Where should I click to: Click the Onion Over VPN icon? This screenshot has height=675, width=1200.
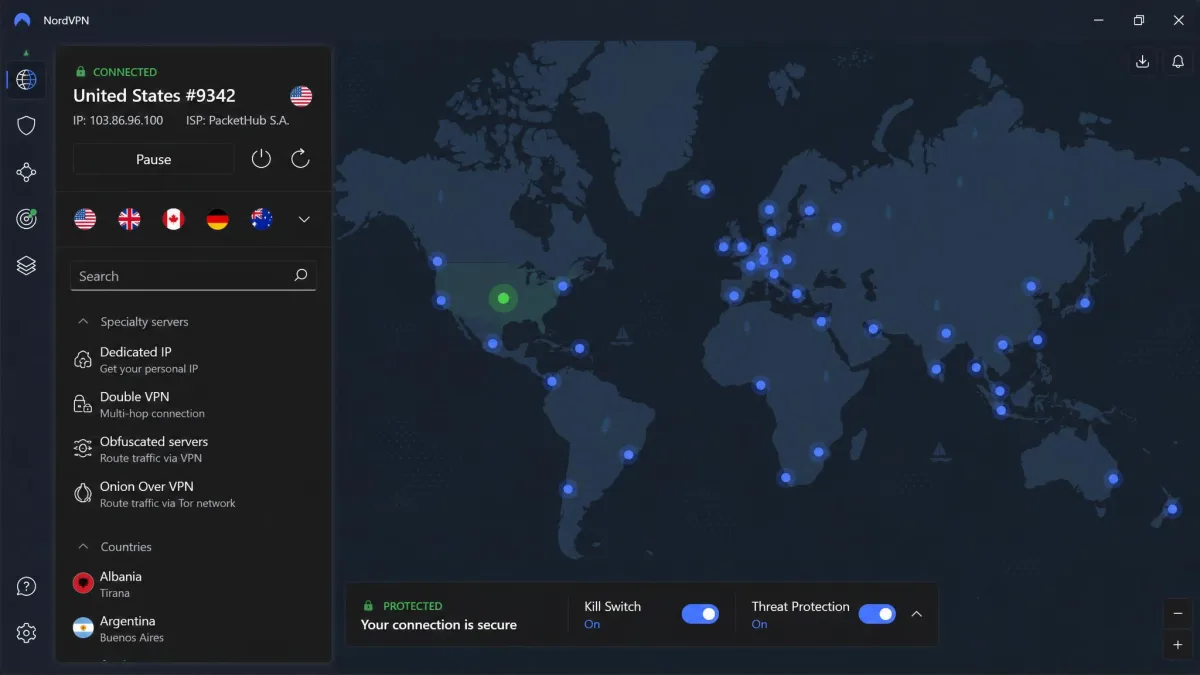[x=83, y=494]
